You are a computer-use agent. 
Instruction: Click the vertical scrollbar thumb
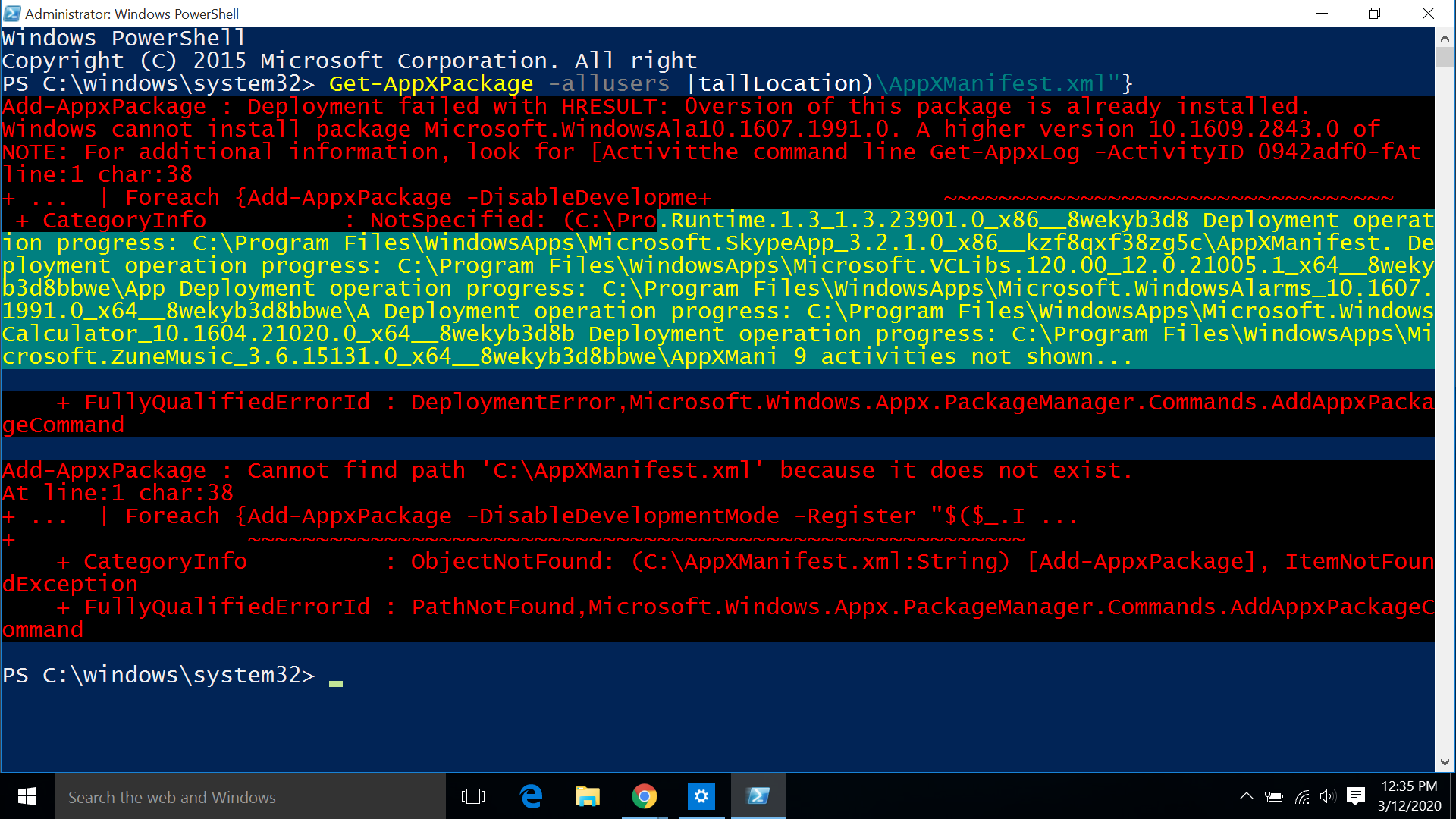(x=1444, y=57)
